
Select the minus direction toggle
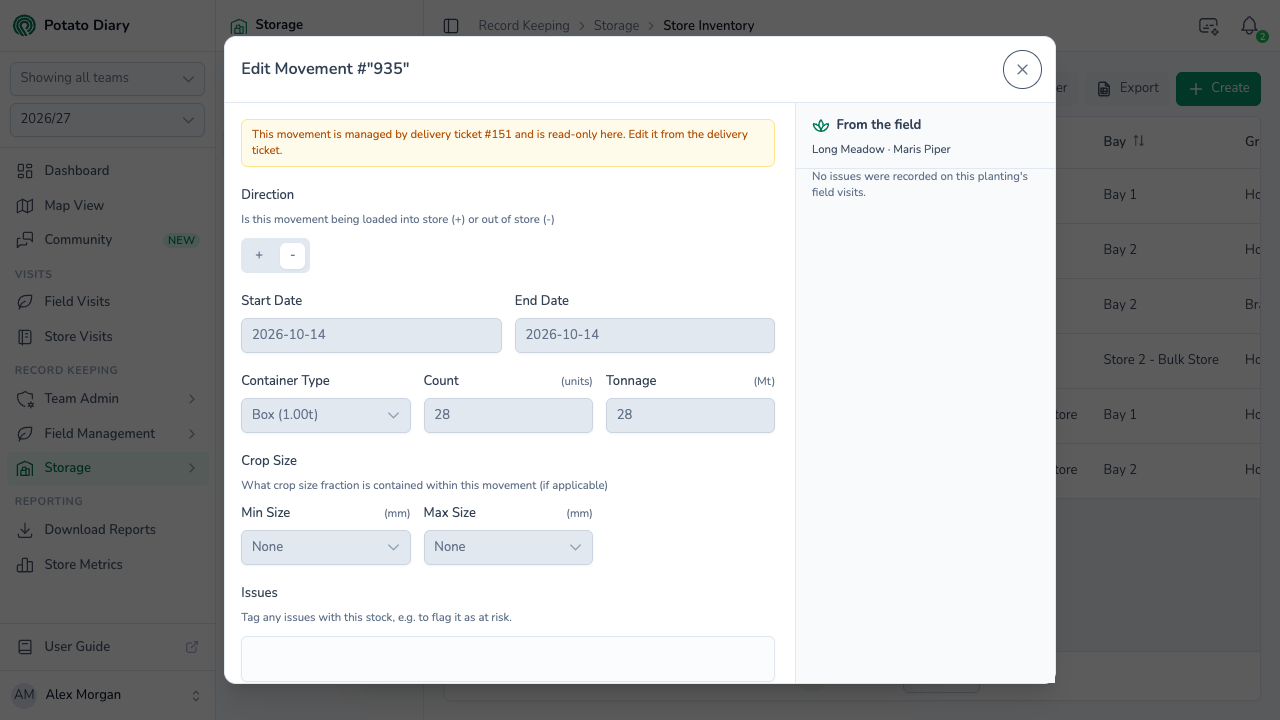click(x=292, y=256)
